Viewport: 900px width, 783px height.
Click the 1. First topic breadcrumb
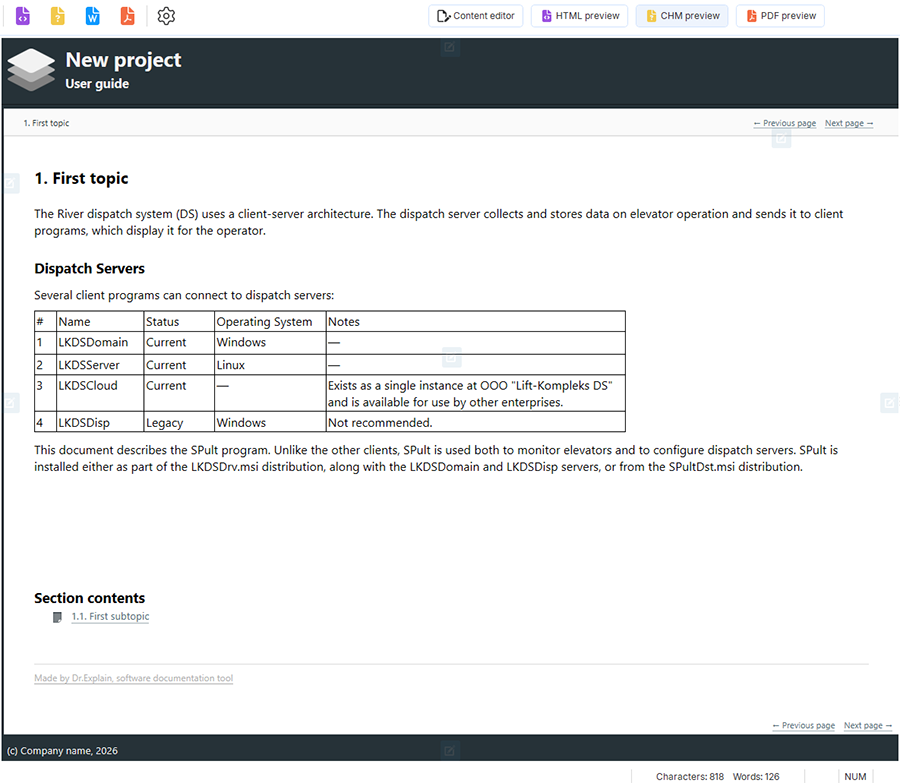(46, 123)
